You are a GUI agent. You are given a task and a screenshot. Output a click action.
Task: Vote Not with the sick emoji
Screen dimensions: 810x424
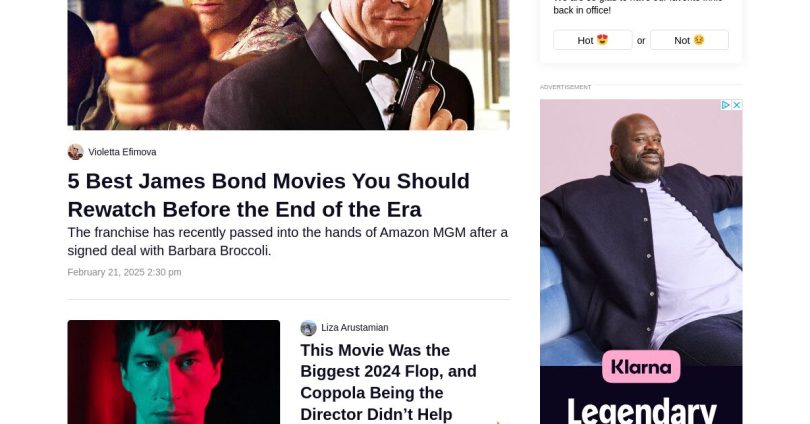(x=689, y=40)
